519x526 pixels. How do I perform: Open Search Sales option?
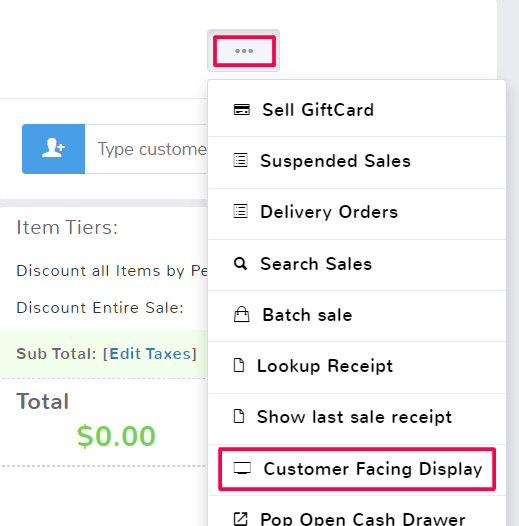(357, 265)
